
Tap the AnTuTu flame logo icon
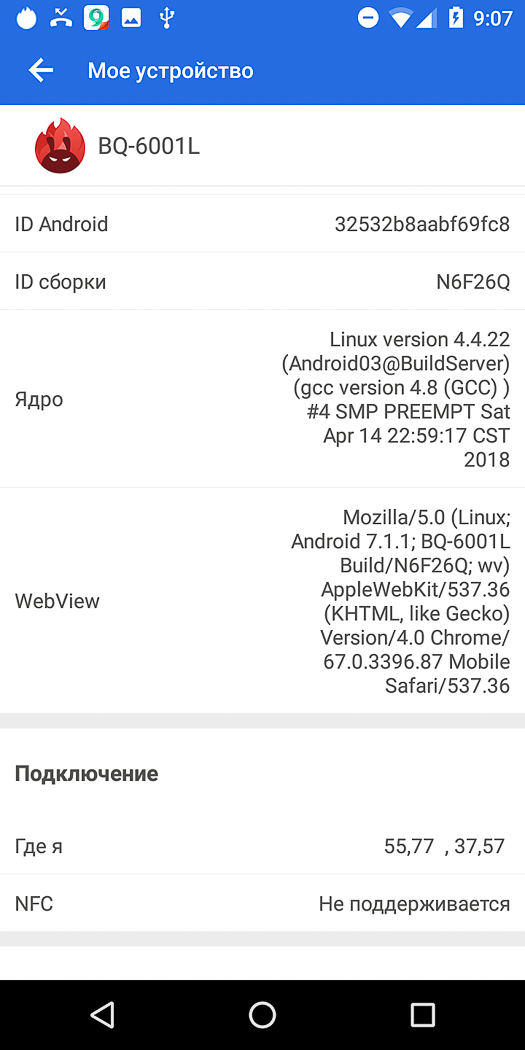pyautogui.click(x=60, y=146)
